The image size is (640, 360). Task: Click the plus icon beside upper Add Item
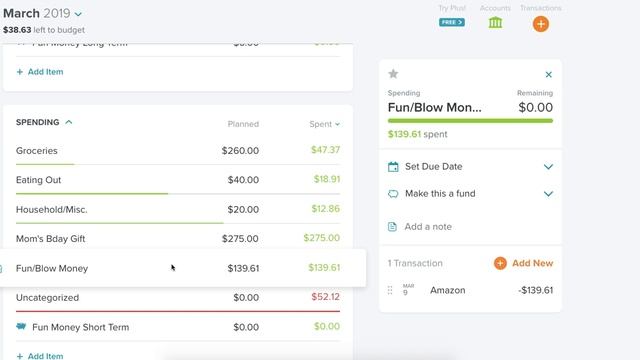click(x=20, y=72)
